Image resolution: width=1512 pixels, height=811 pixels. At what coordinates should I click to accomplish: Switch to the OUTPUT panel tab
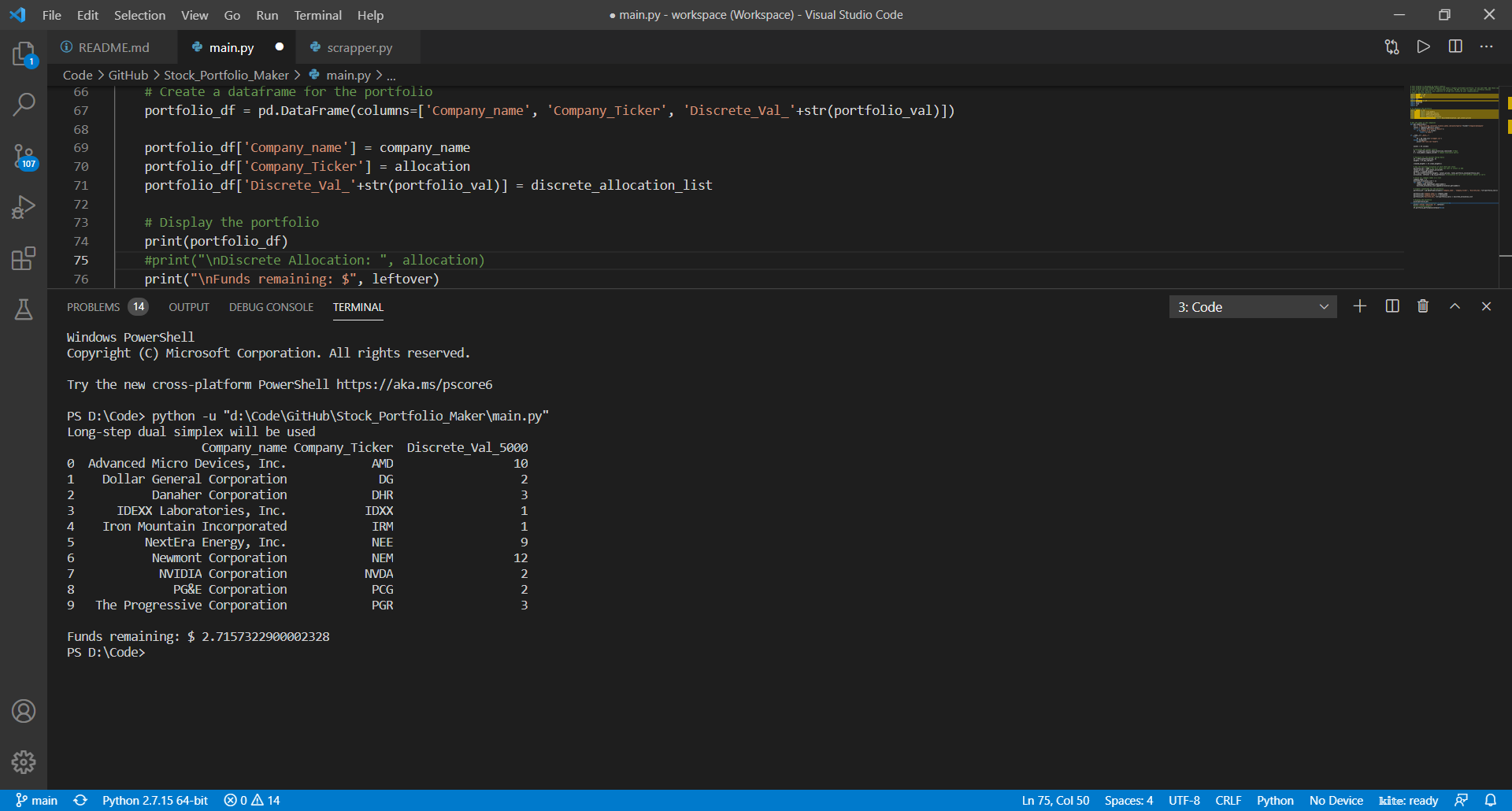[189, 307]
